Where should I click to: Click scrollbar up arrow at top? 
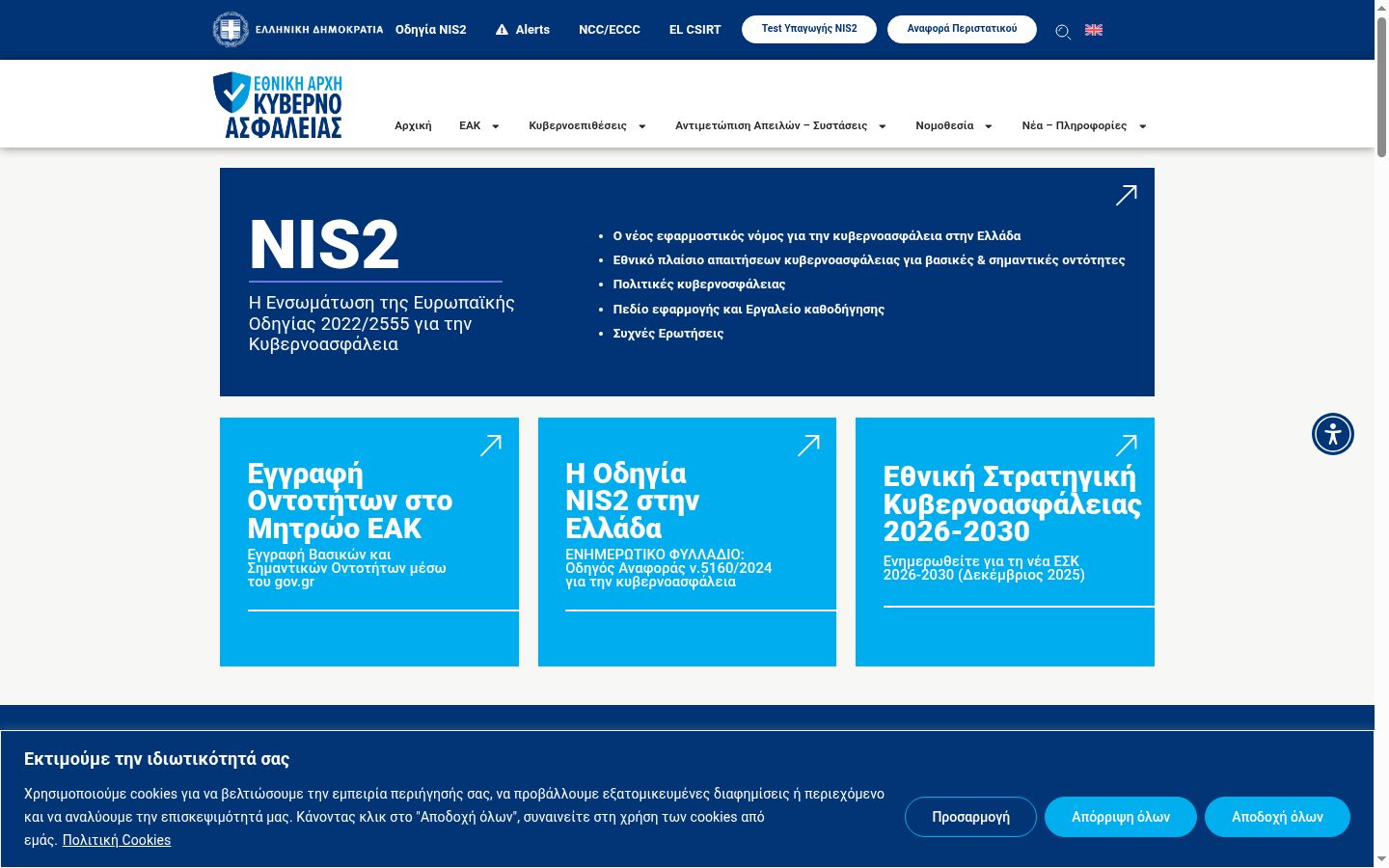pyautogui.click(x=1381, y=8)
